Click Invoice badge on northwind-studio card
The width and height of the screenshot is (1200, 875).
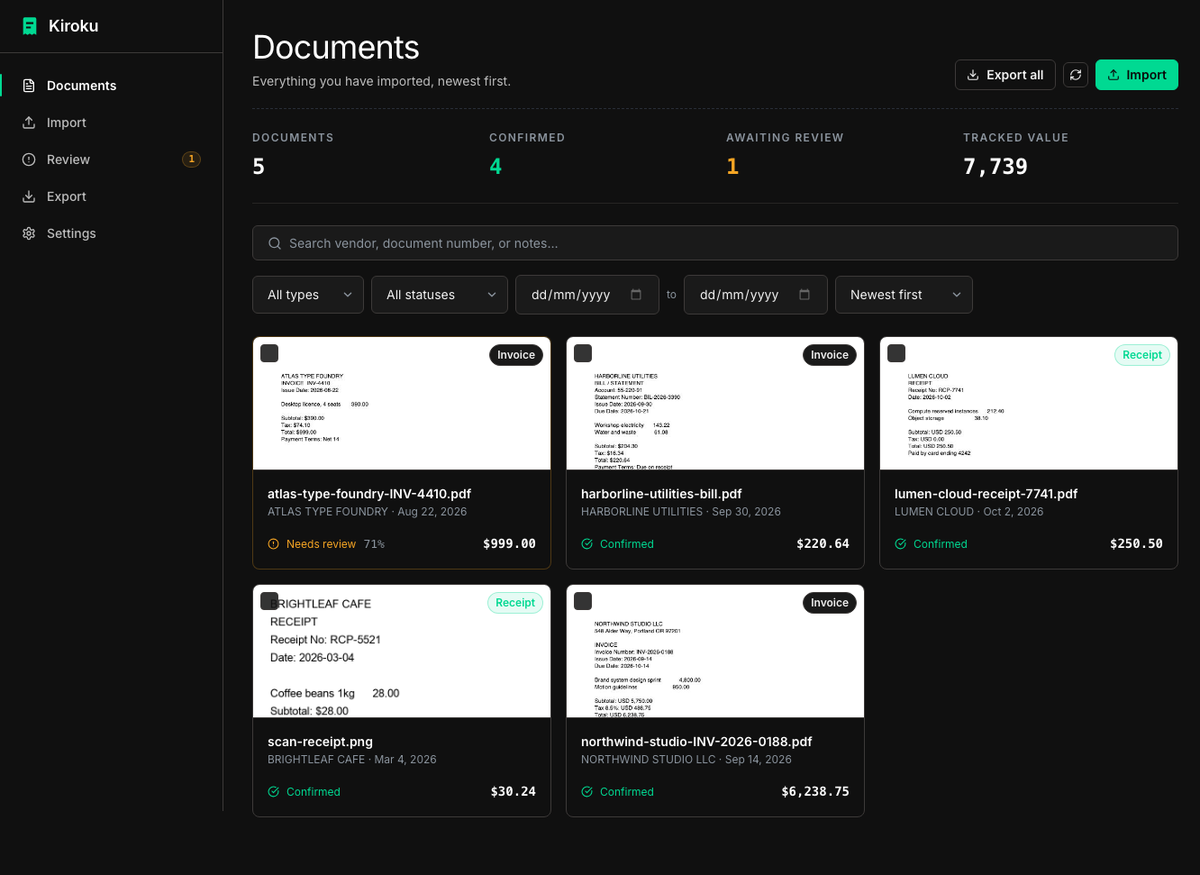pos(830,603)
